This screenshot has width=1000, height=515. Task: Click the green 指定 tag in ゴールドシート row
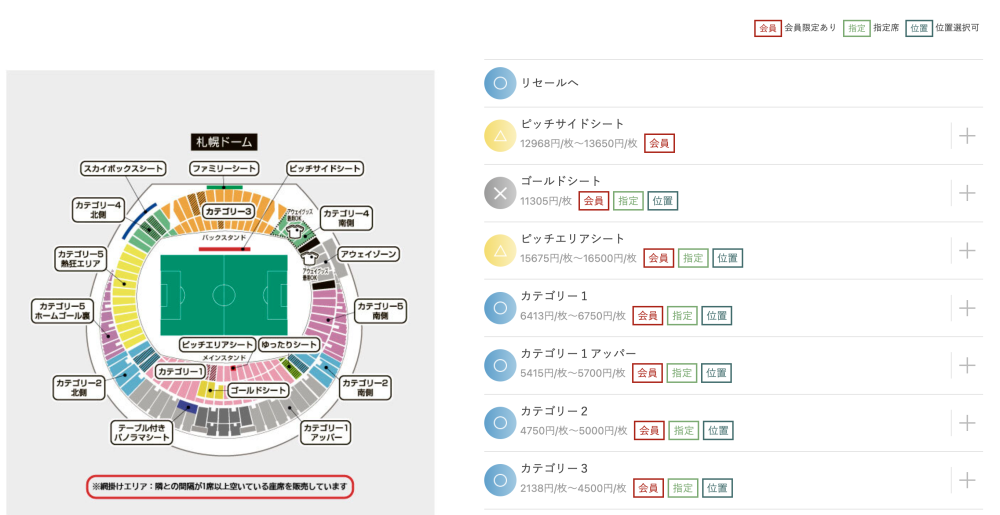pos(628,201)
